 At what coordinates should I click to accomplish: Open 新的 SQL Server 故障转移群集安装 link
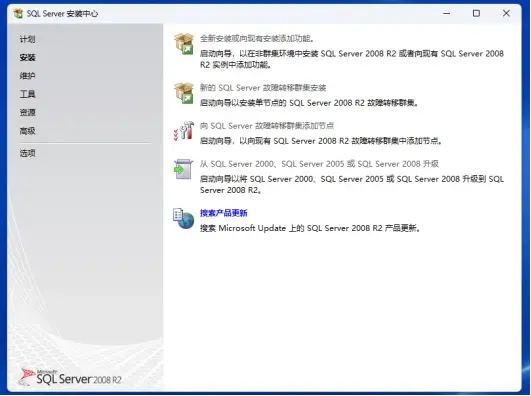[263, 88]
